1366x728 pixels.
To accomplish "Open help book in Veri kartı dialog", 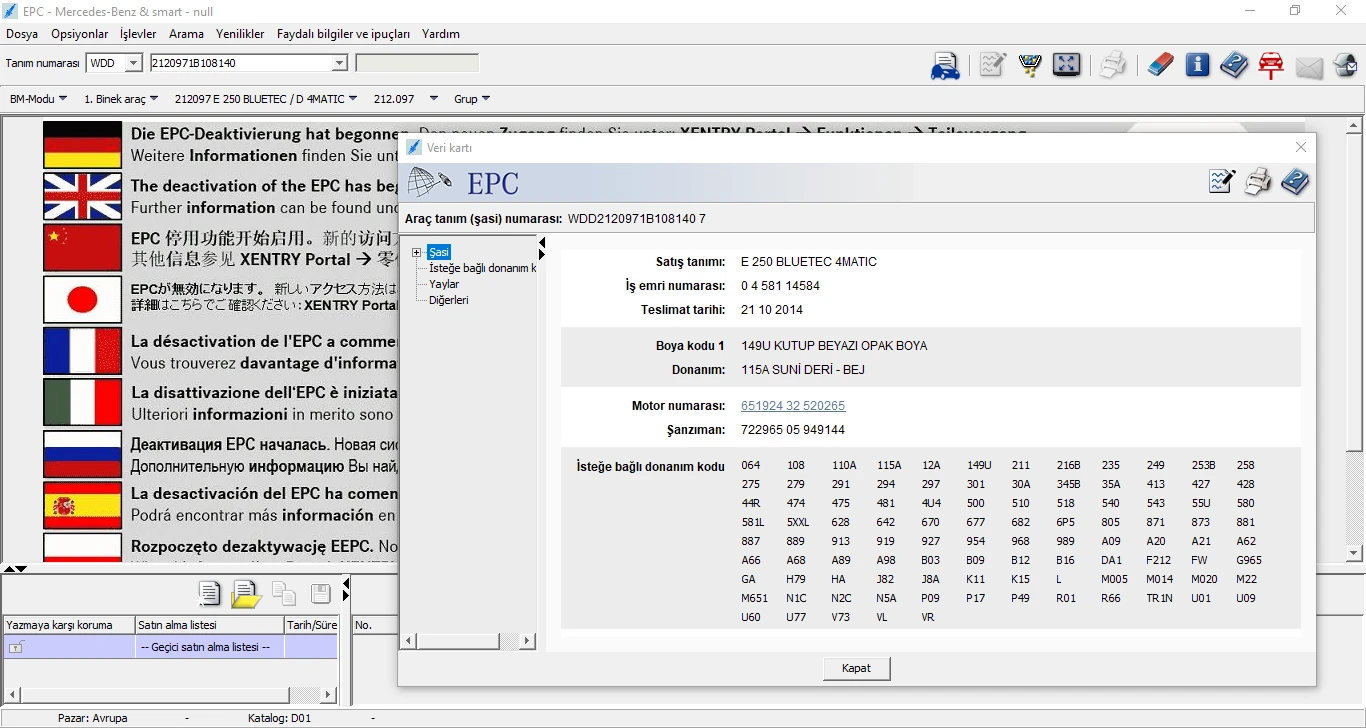I will tap(1295, 182).
